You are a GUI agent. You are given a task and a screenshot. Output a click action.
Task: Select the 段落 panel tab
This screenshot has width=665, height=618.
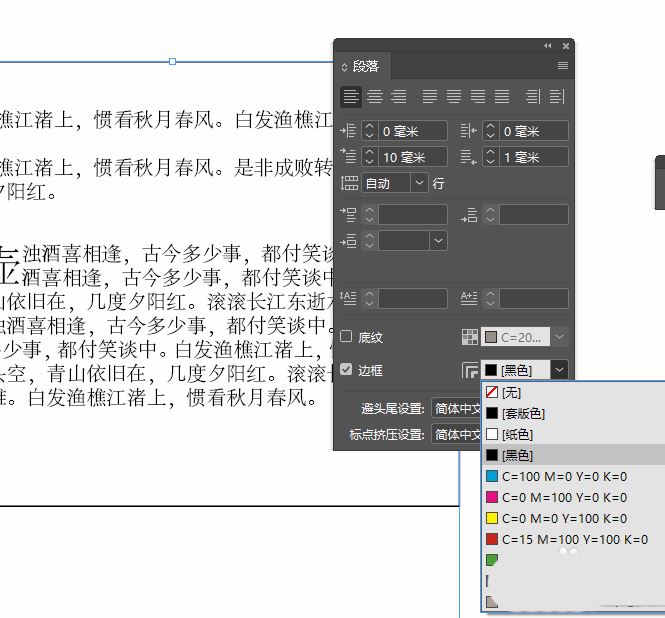coord(363,66)
